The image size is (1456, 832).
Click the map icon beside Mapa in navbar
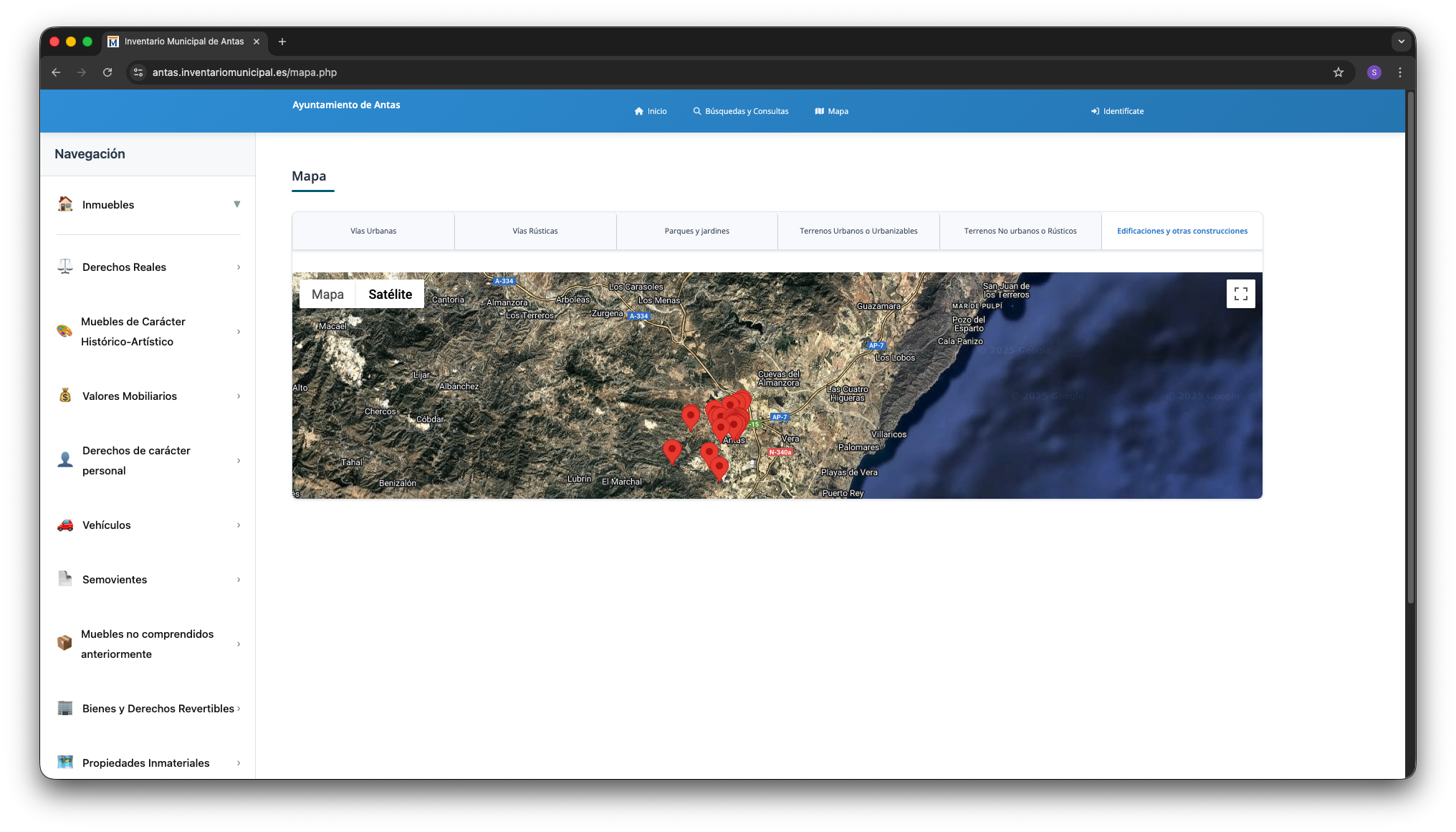click(x=820, y=111)
